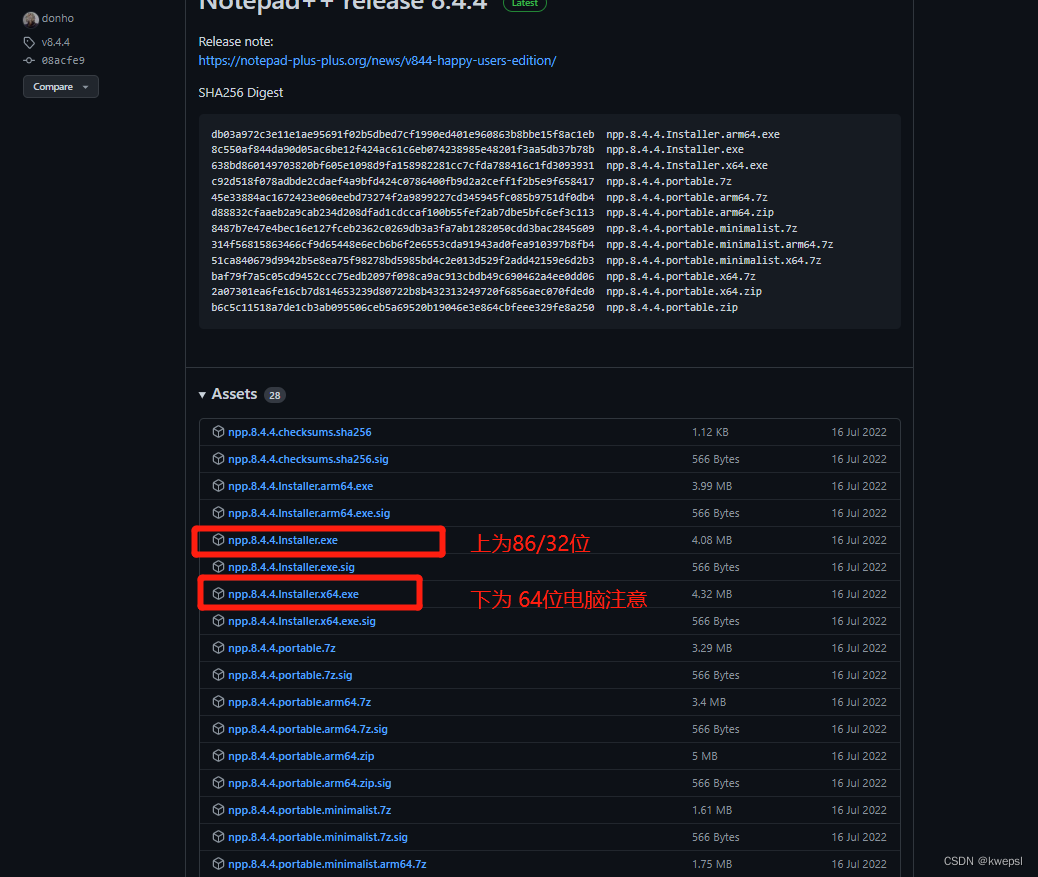Download npp.8.4.4.checksums.sha256

[x=300, y=432]
